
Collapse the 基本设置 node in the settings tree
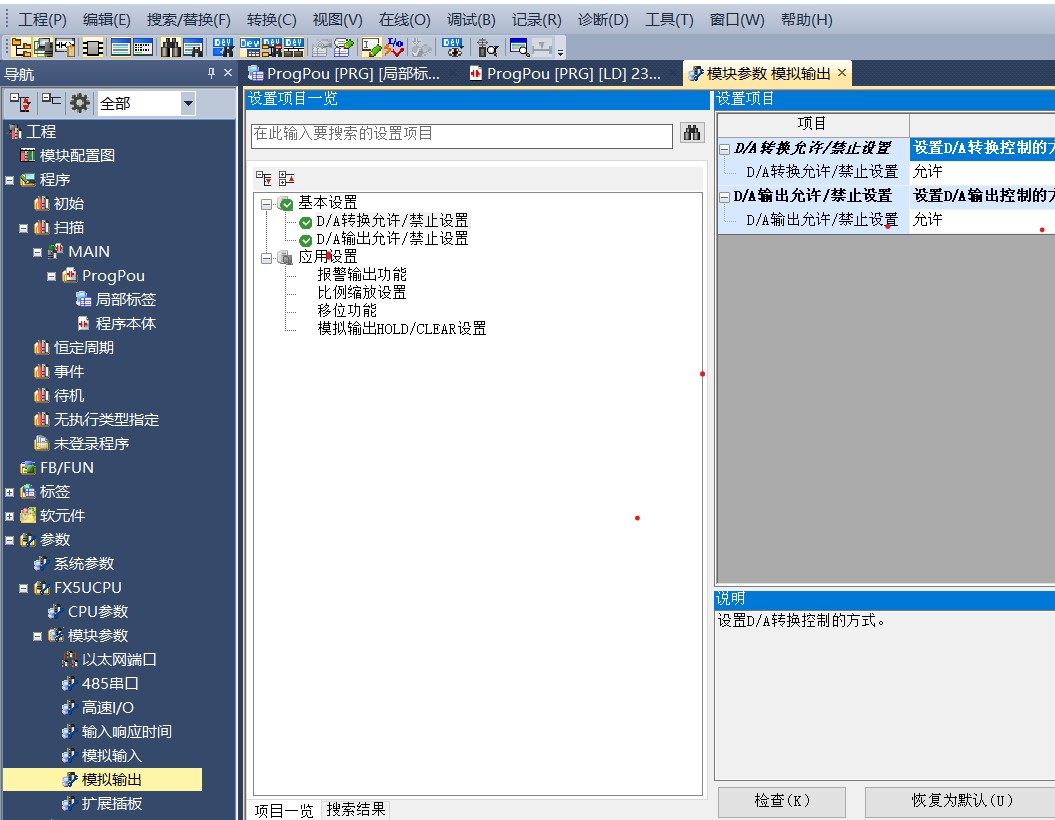[x=267, y=203]
